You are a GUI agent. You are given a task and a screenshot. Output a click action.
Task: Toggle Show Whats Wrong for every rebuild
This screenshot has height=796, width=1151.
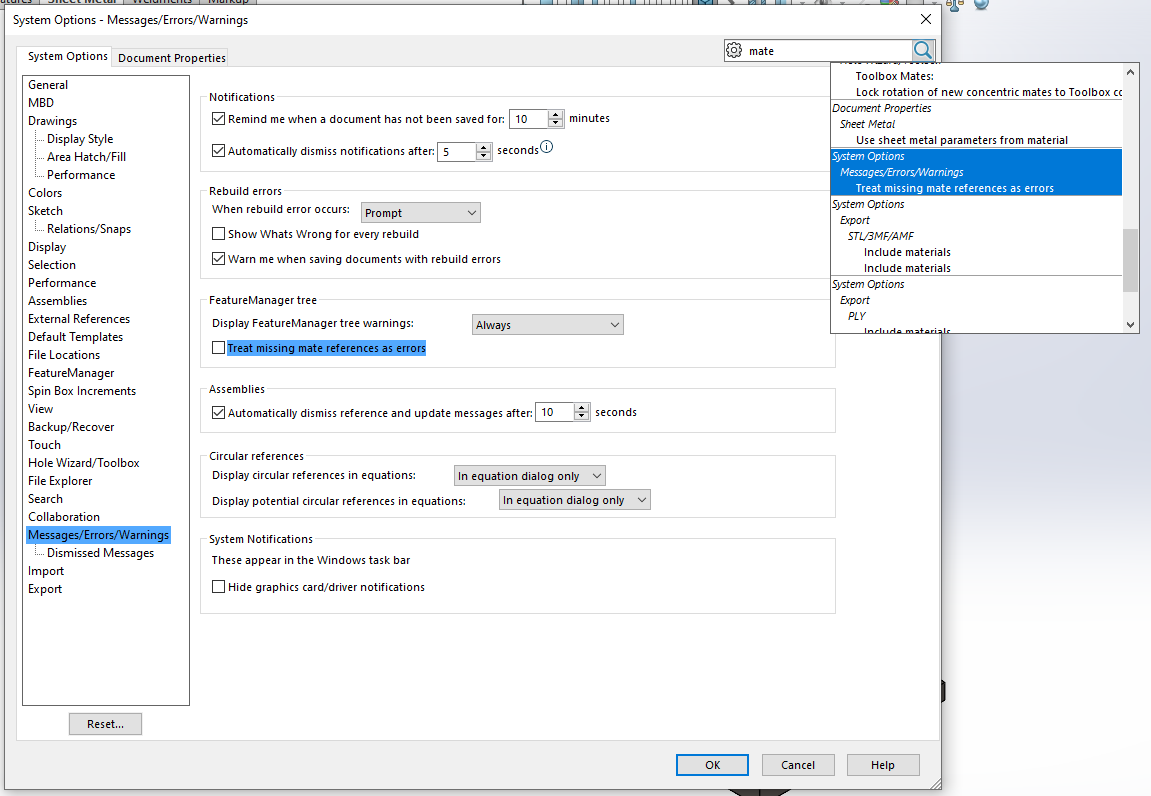coord(219,234)
